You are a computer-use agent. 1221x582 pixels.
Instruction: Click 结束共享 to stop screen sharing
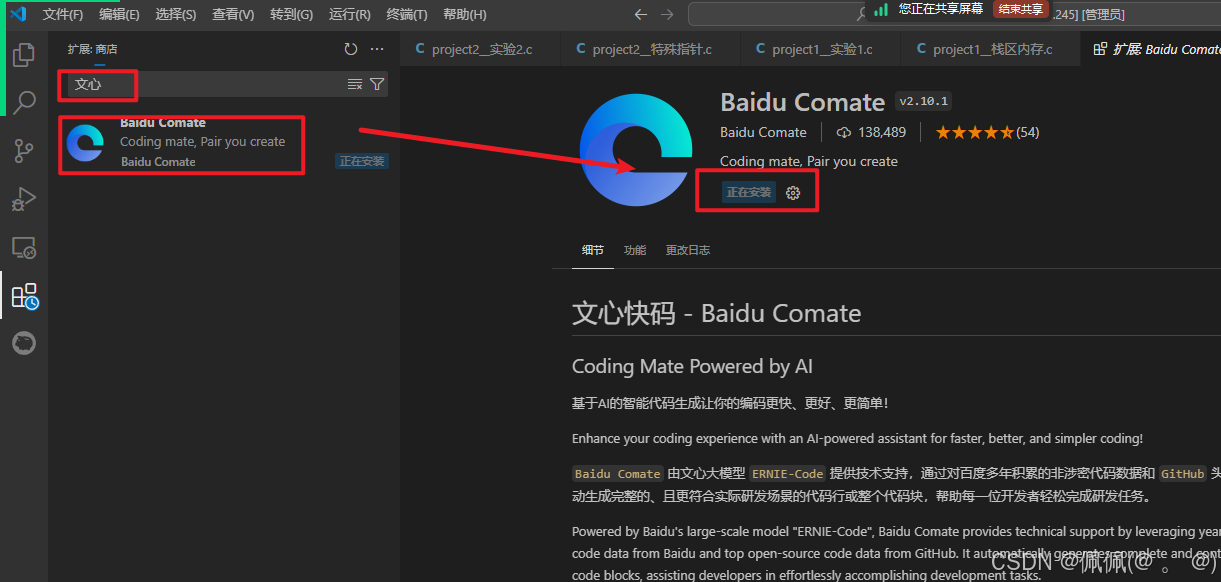1021,9
